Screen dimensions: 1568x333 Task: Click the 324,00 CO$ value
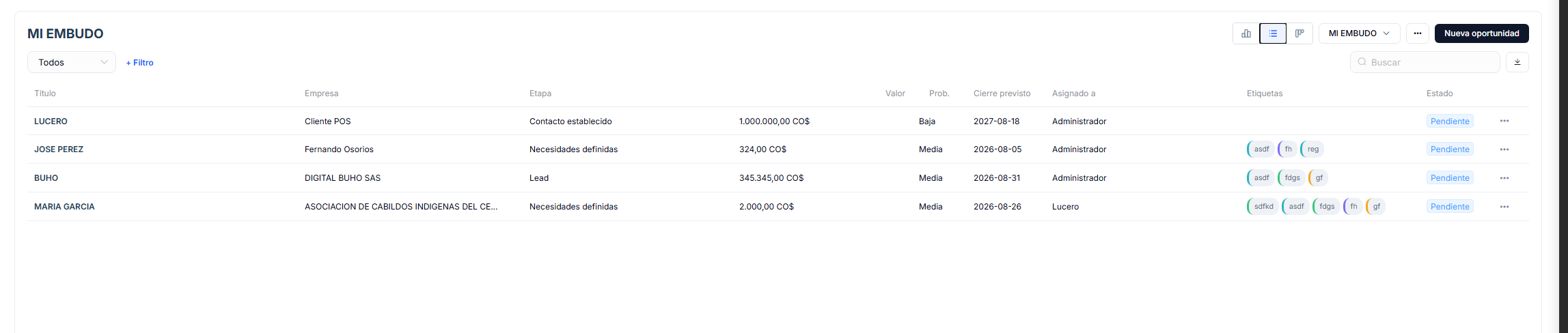click(x=762, y=149)
